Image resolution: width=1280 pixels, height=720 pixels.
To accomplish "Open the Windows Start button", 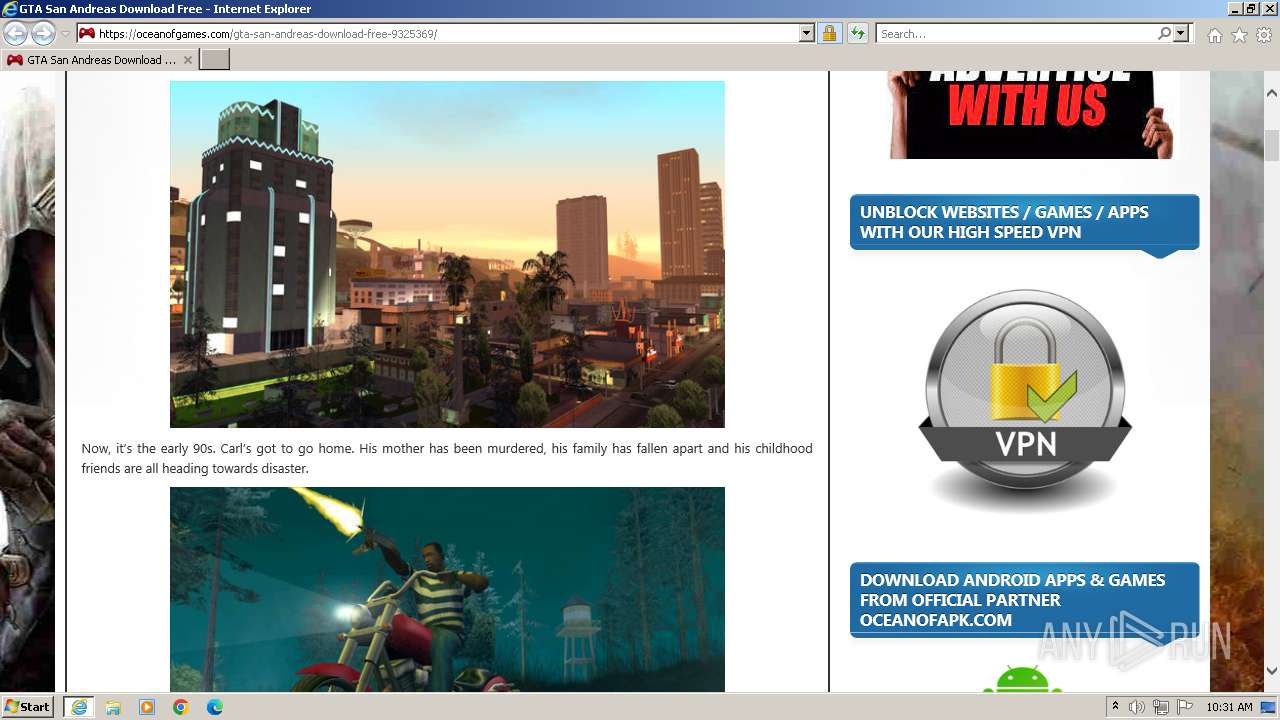I will point(28,707).
